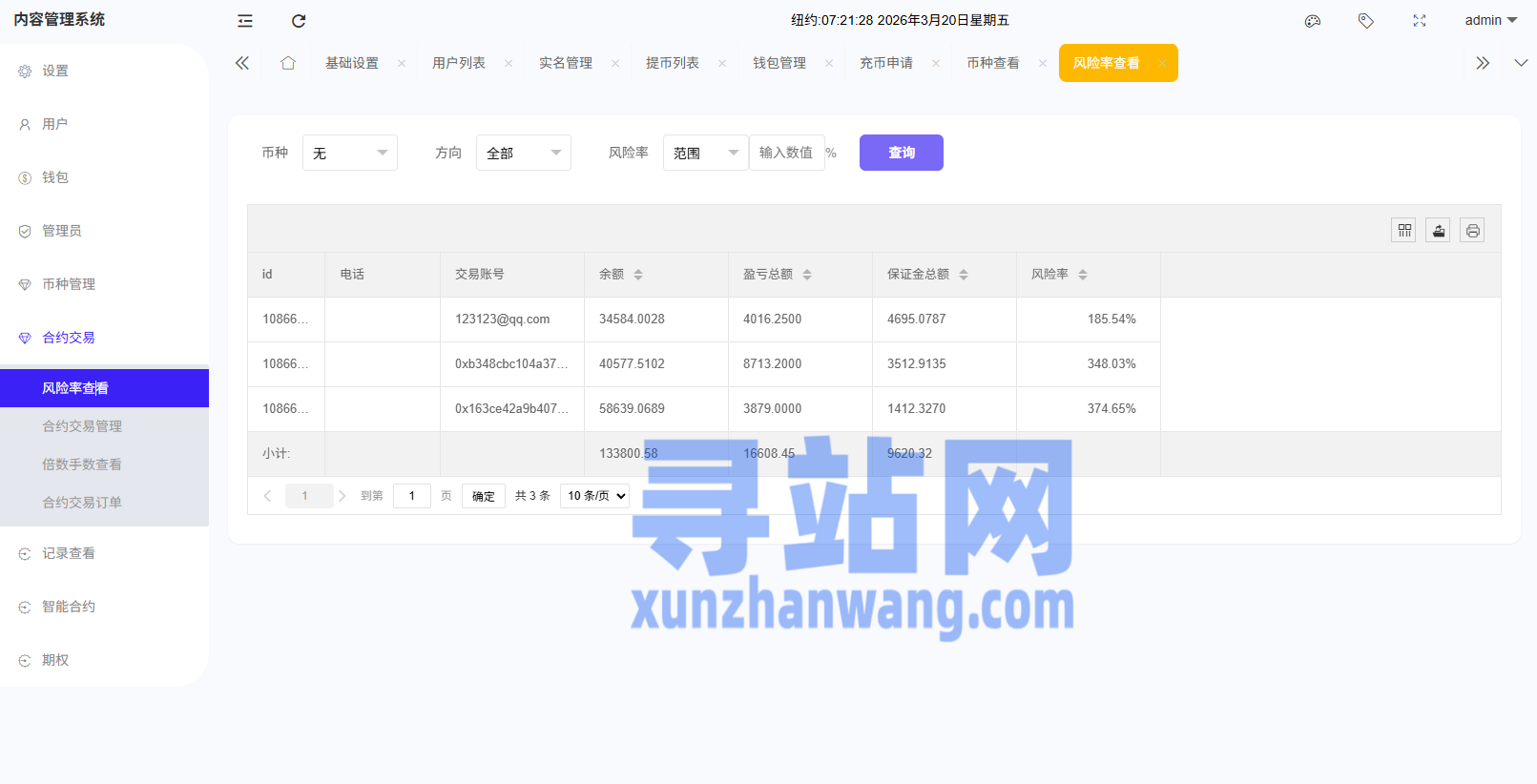
Task: Go to home tab icon
Action: point(288,63)
